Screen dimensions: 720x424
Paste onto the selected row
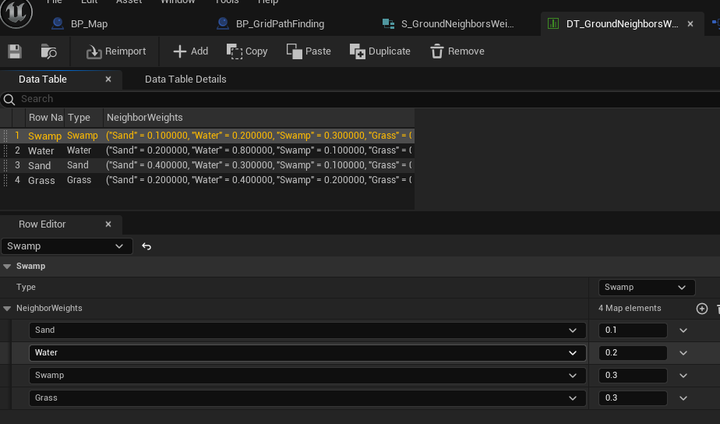(x=308, y=51)
